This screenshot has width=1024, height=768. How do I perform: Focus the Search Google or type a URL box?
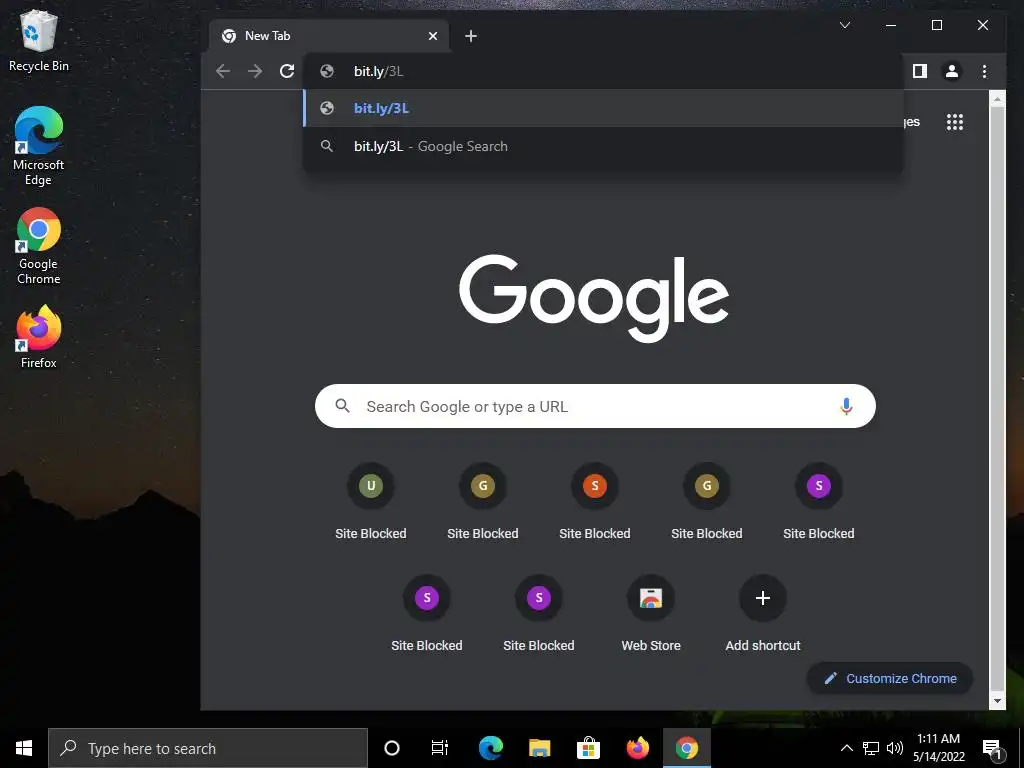[595, 406]
